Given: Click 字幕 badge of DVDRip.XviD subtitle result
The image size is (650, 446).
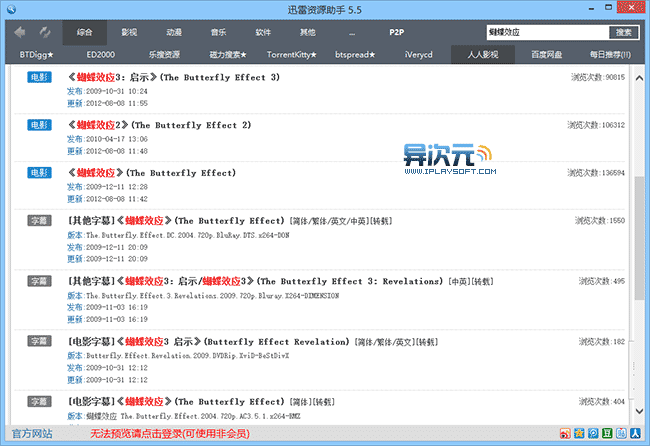Looking at the screenshot, I should (x=39, y=341).
